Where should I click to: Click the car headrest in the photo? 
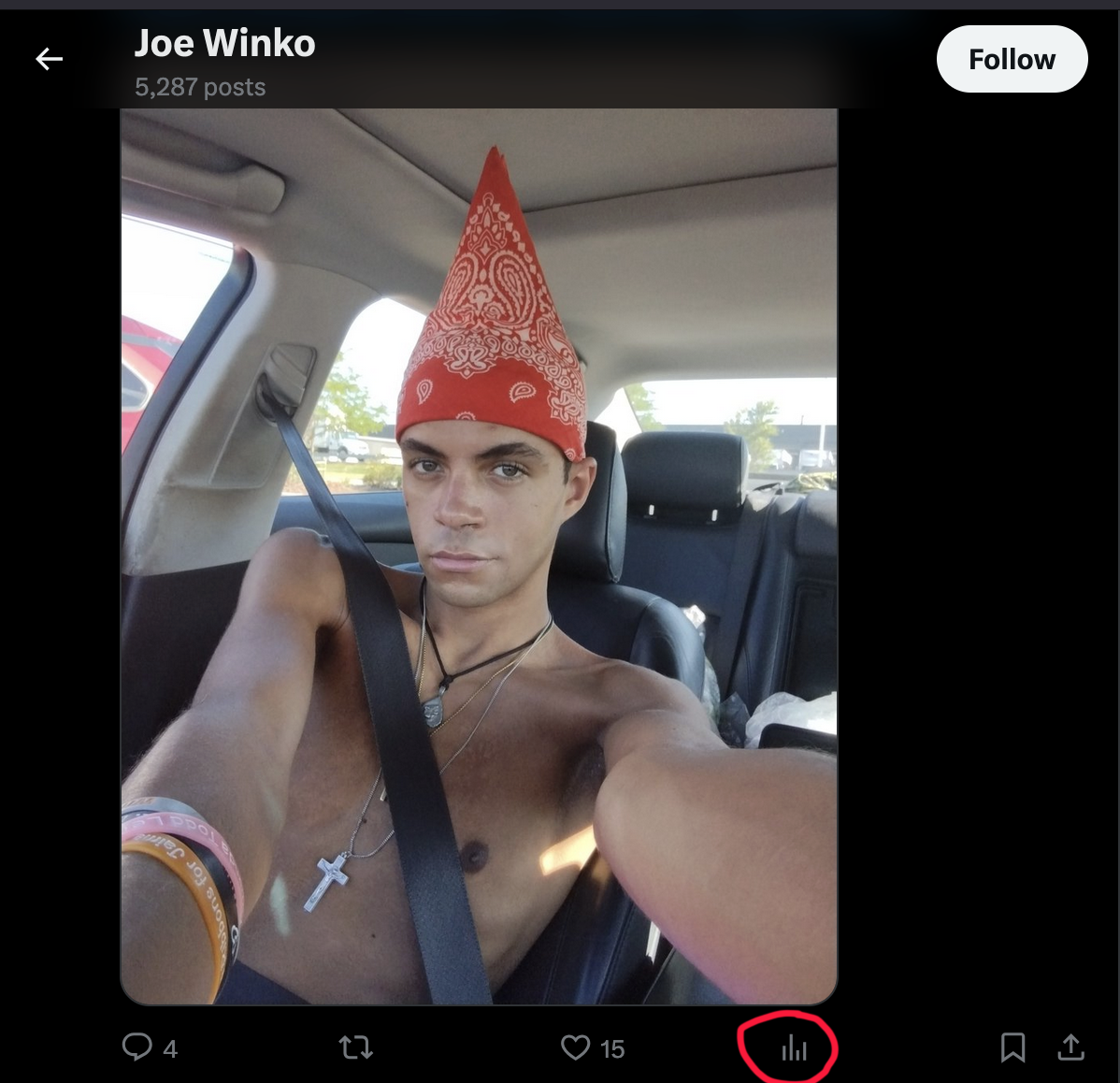[x=683, y=475]
